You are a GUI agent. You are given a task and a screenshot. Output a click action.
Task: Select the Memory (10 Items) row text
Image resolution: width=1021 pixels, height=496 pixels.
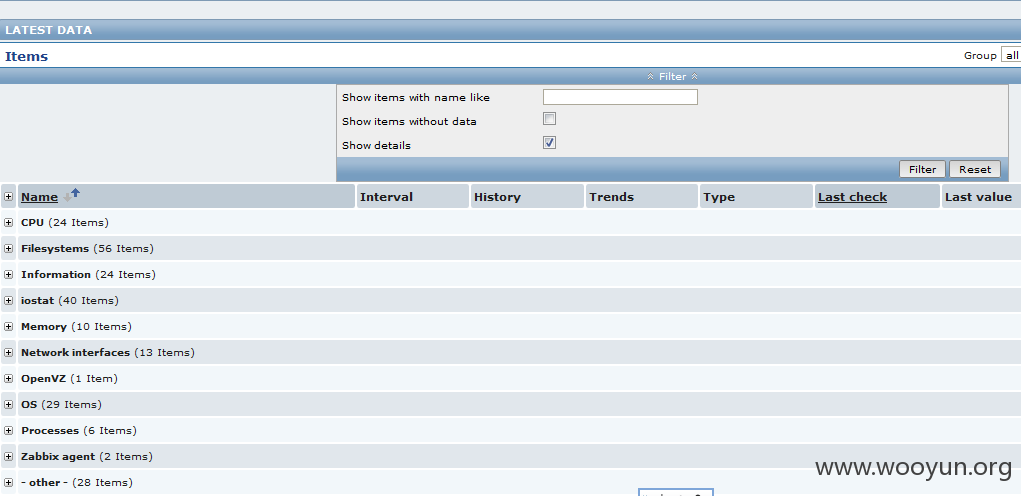pos(76,327)
